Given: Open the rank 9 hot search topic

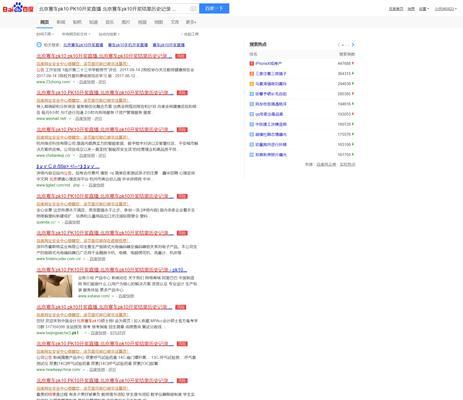Looking at the screenshot, I should tap(271, 145).
